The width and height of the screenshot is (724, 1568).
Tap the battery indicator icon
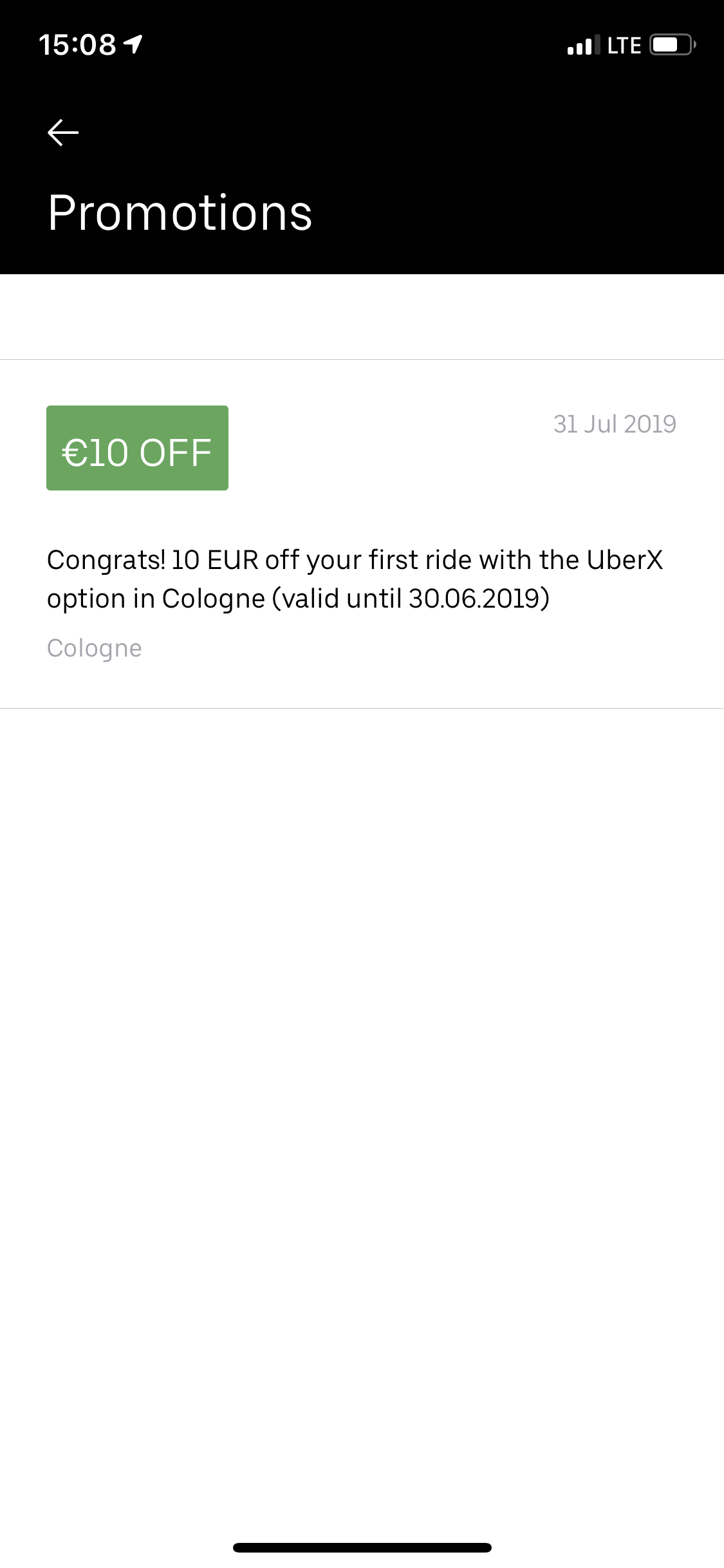pyautogui.click(x=672, y=45)
